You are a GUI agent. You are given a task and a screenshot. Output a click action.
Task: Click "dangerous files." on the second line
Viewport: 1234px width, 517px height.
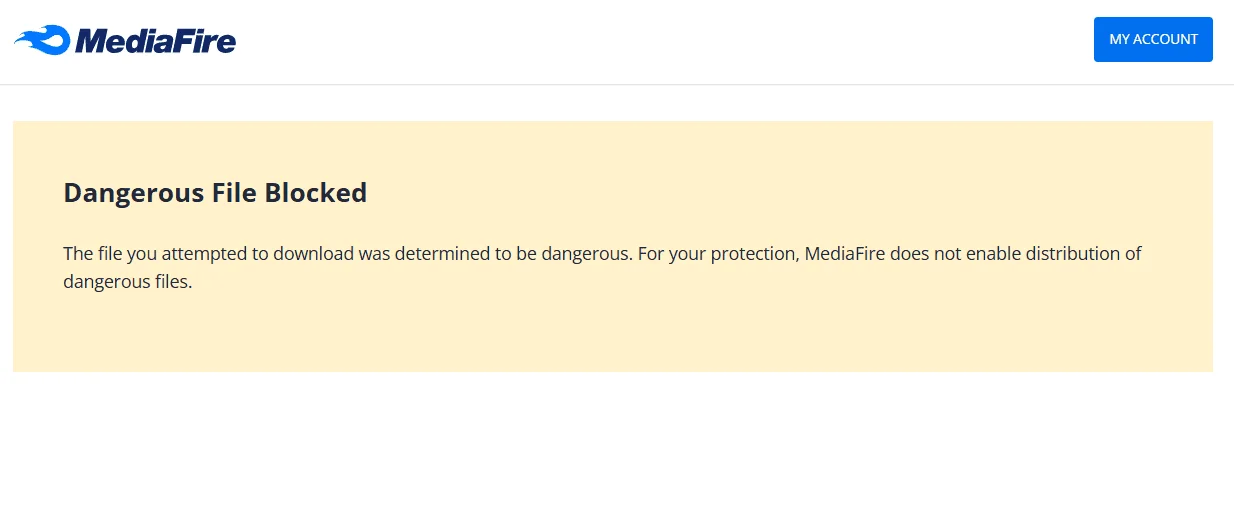tap(127, 282)
